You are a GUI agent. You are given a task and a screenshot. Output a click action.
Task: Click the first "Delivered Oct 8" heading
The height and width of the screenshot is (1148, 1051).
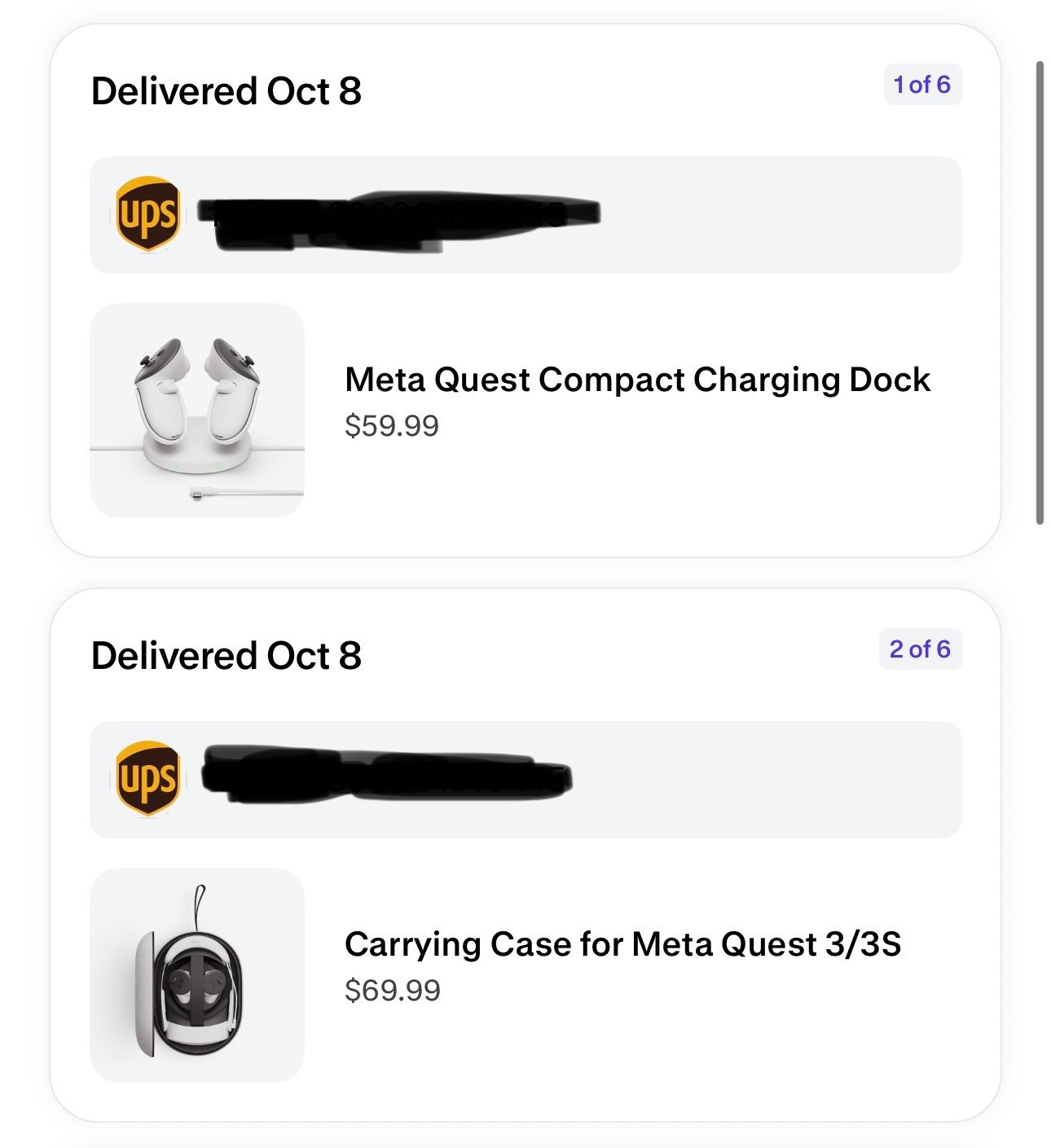pyautogui.click(x=226, y=90)
